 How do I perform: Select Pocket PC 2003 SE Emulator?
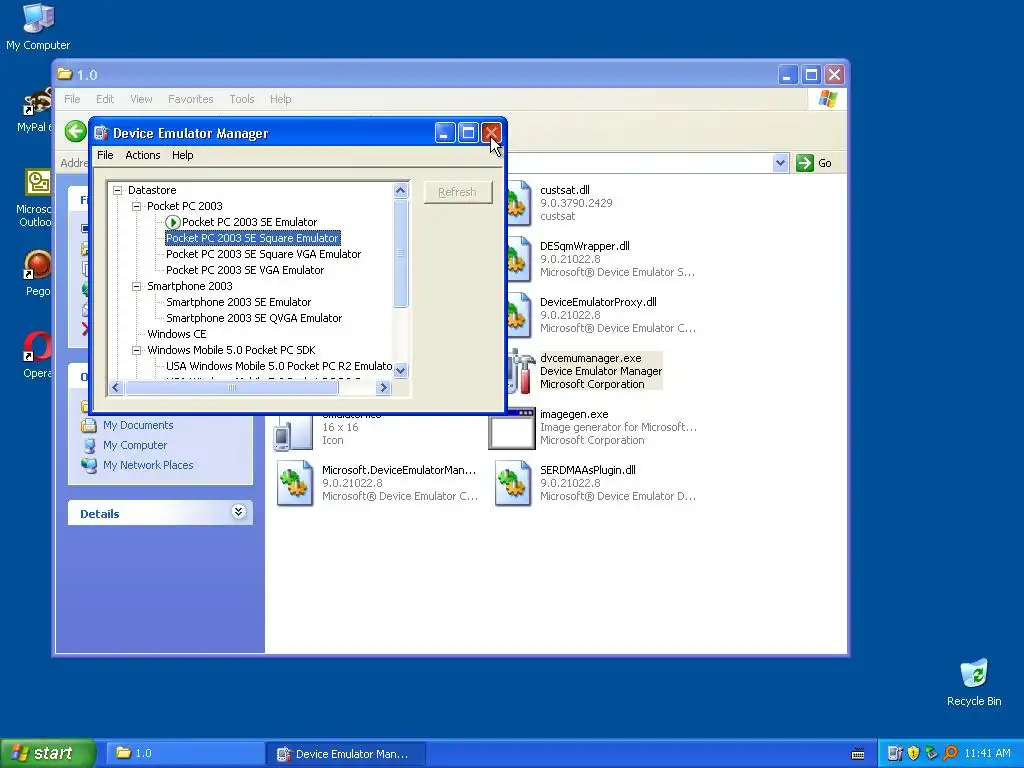tap(249, 222)
